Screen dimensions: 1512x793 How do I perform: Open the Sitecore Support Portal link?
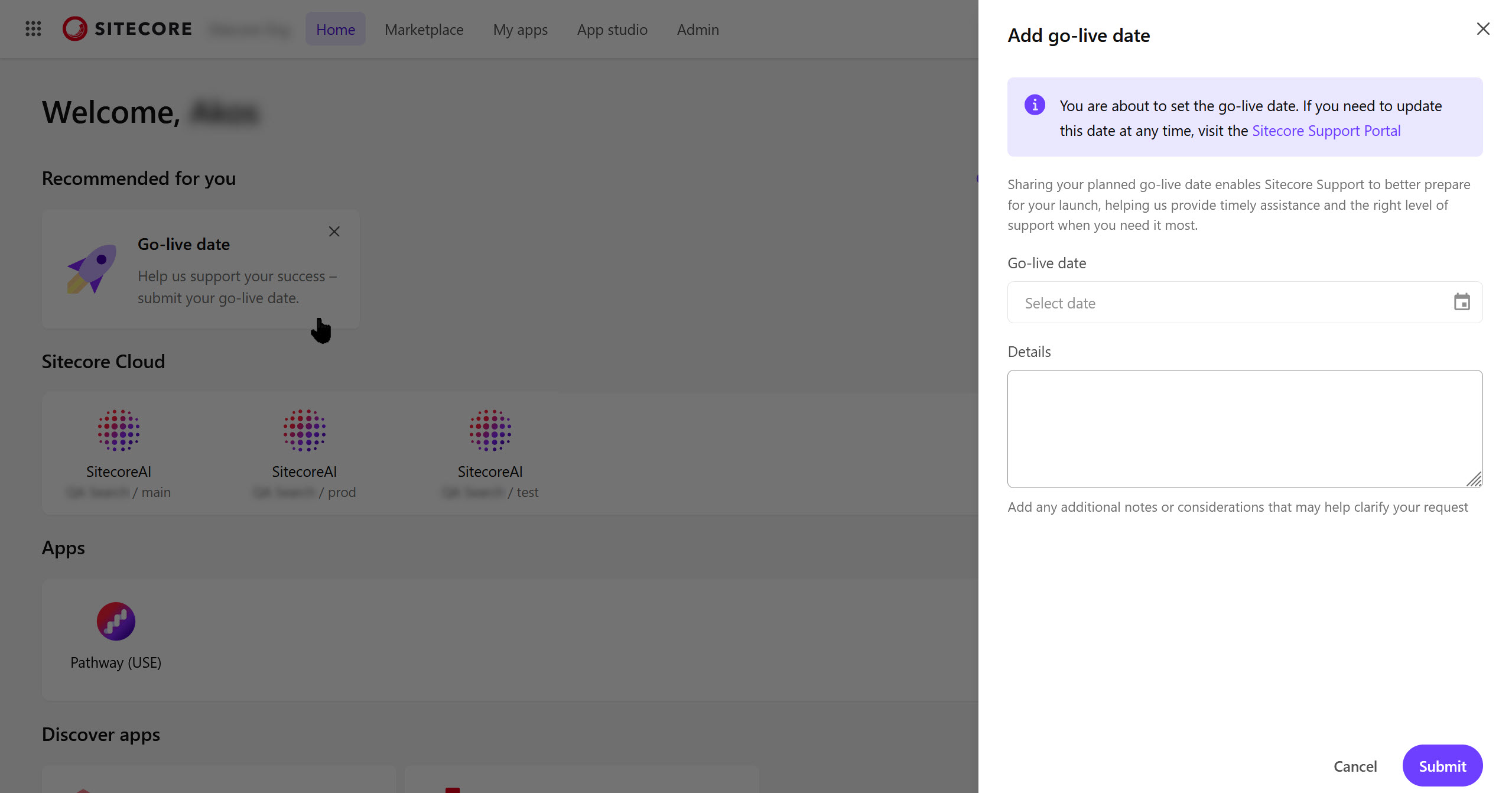pos(1326,131)
